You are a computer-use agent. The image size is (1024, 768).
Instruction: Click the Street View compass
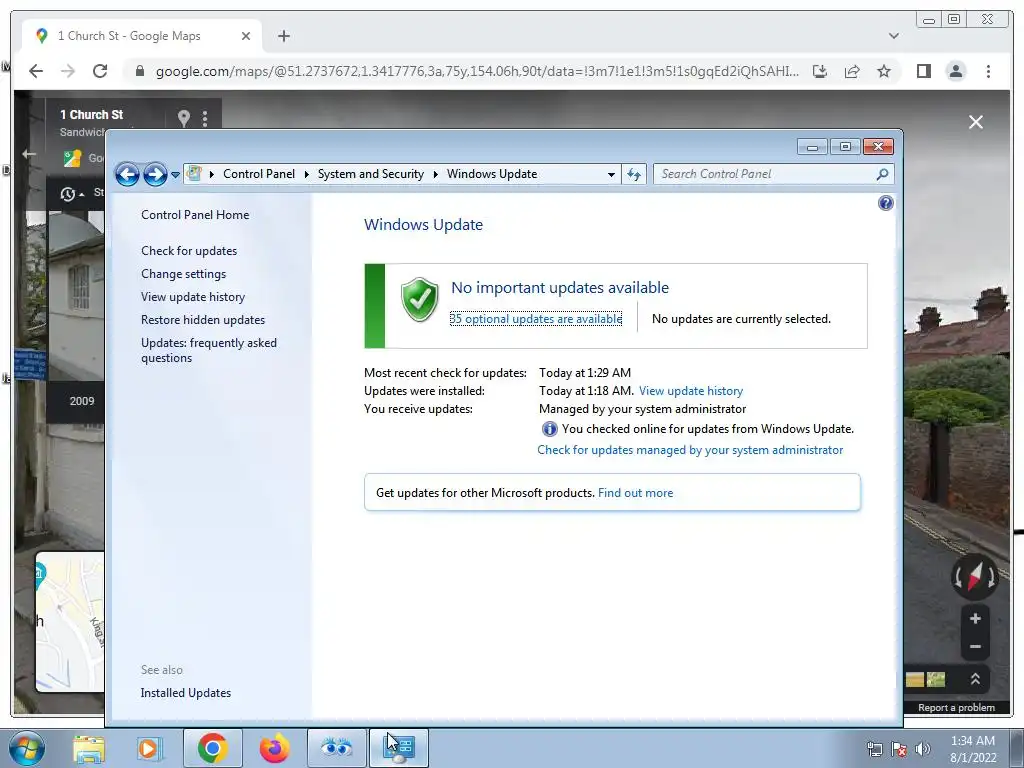[x=974, y=577]
